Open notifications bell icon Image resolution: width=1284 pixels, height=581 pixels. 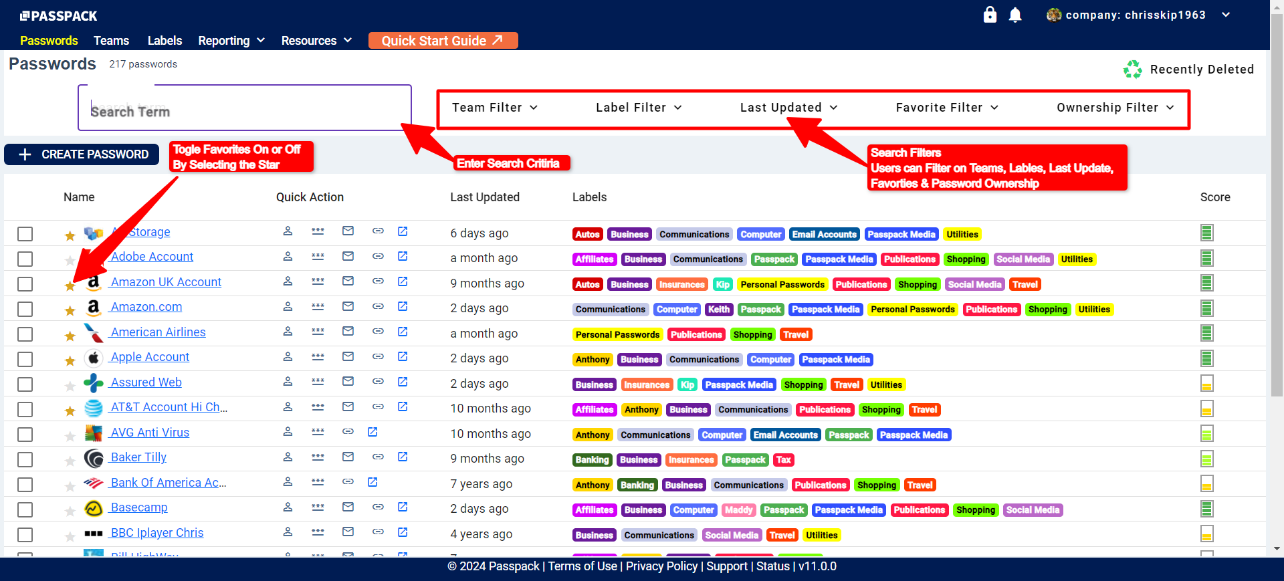(x=1015, y=15)
